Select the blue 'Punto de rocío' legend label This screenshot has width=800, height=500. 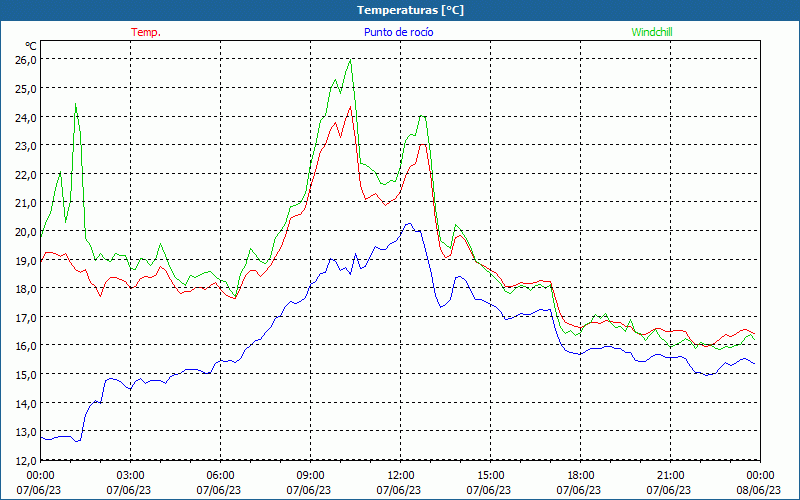pos(398,32)
